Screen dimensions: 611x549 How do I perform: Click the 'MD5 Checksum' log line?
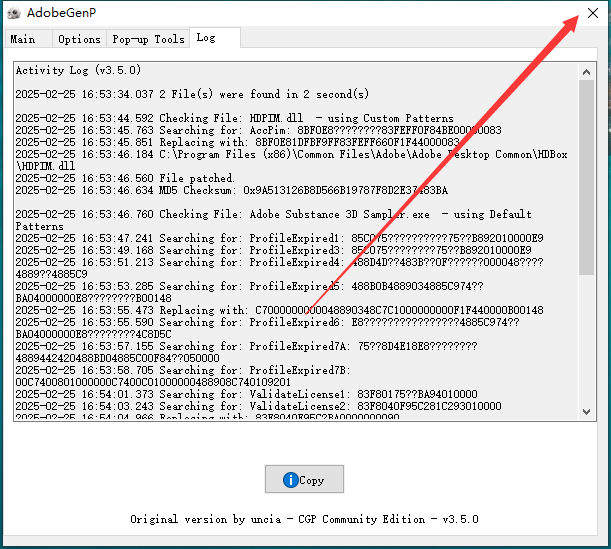coord(232,190)
